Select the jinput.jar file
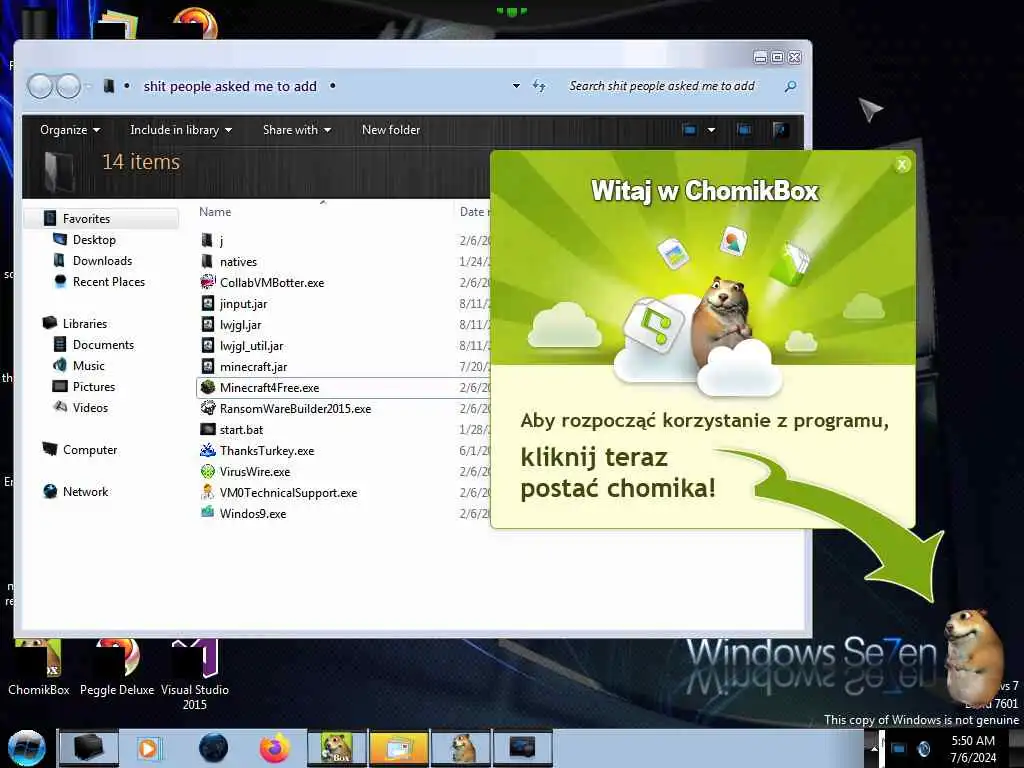Viewport: 1024px width, 768px height. [243, 304]
